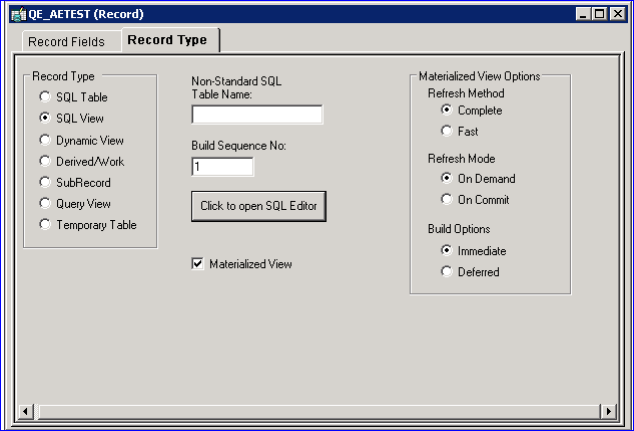
Task: Click the horizontal scrollbar left arrow
Action: point(25,412)
